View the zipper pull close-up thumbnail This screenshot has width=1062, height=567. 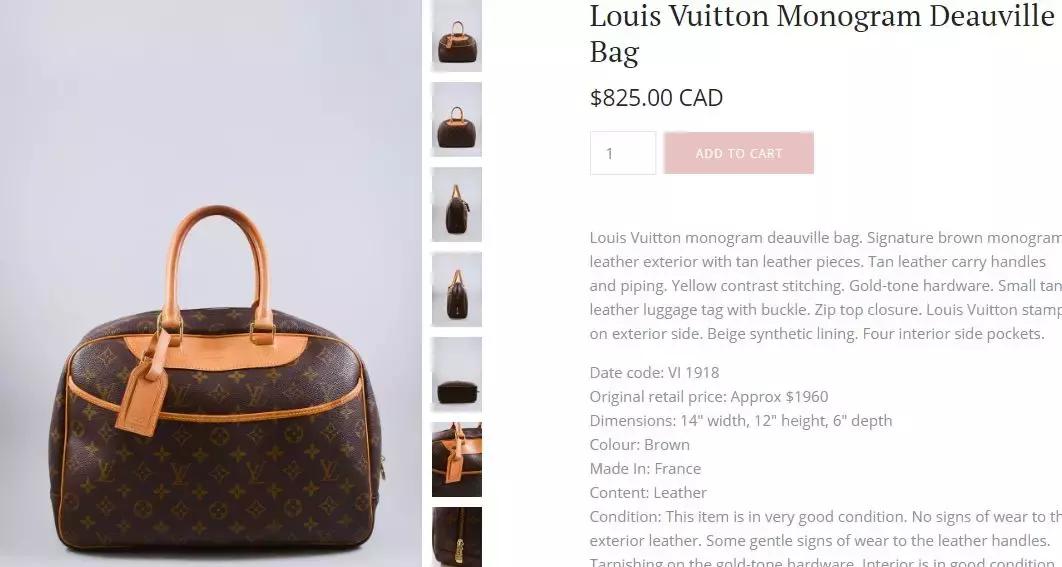click(456, 537)
